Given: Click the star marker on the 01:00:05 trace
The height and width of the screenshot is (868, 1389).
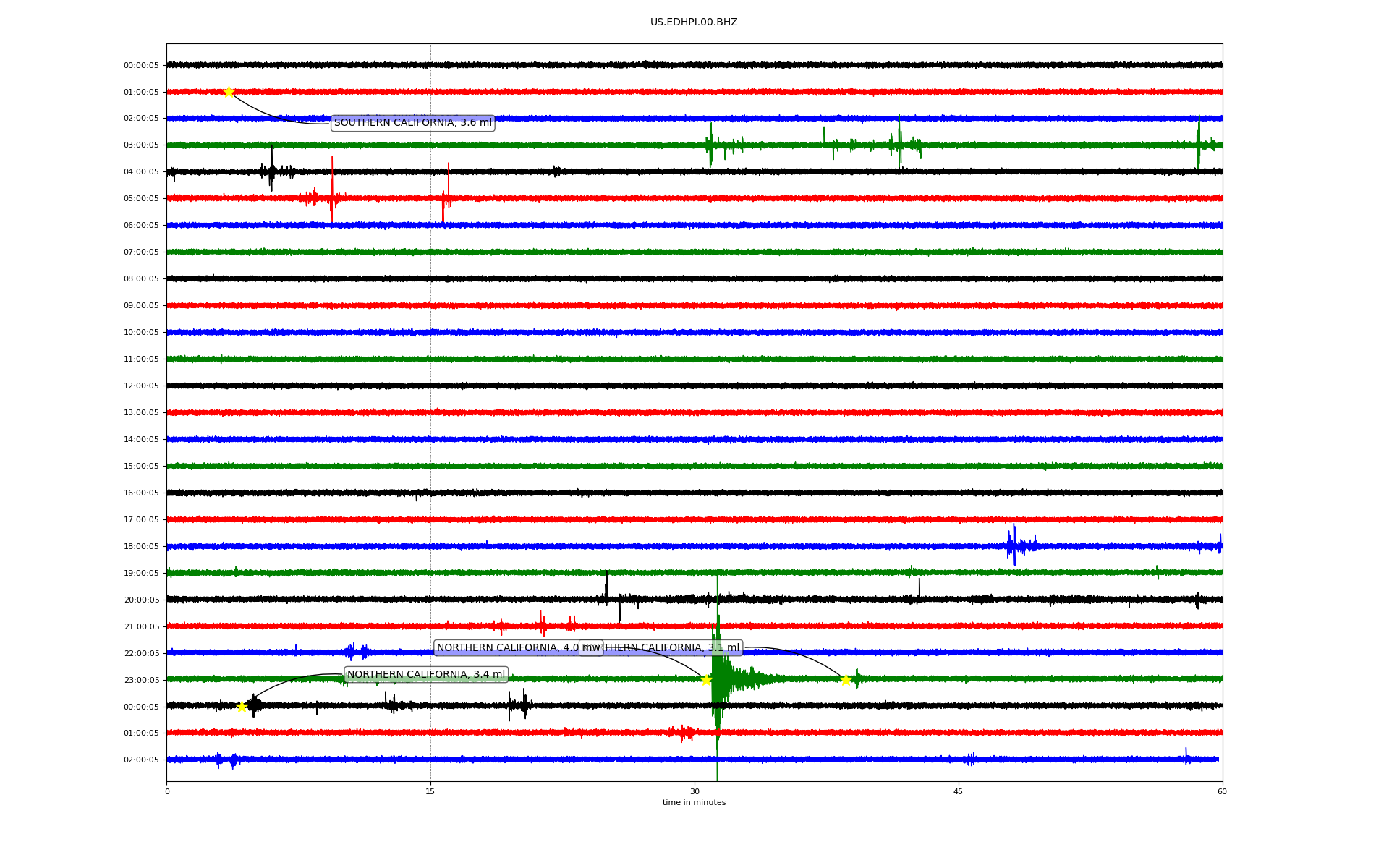Looking at the screenshot, I should click(229, 92).
